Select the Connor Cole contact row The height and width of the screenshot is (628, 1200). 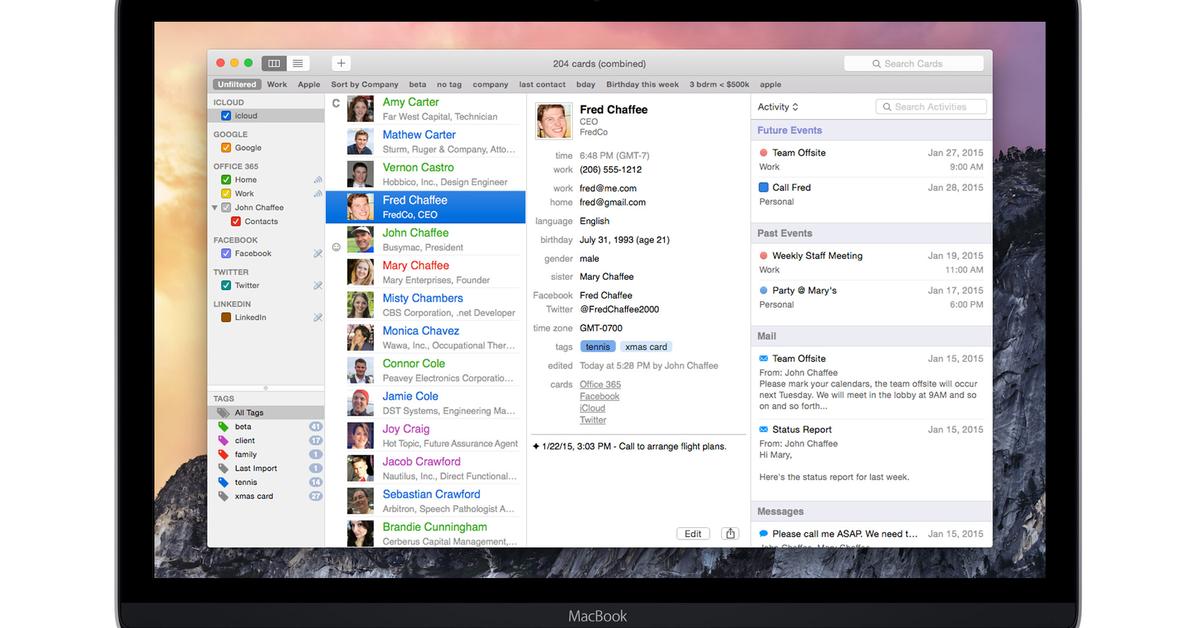426,370
